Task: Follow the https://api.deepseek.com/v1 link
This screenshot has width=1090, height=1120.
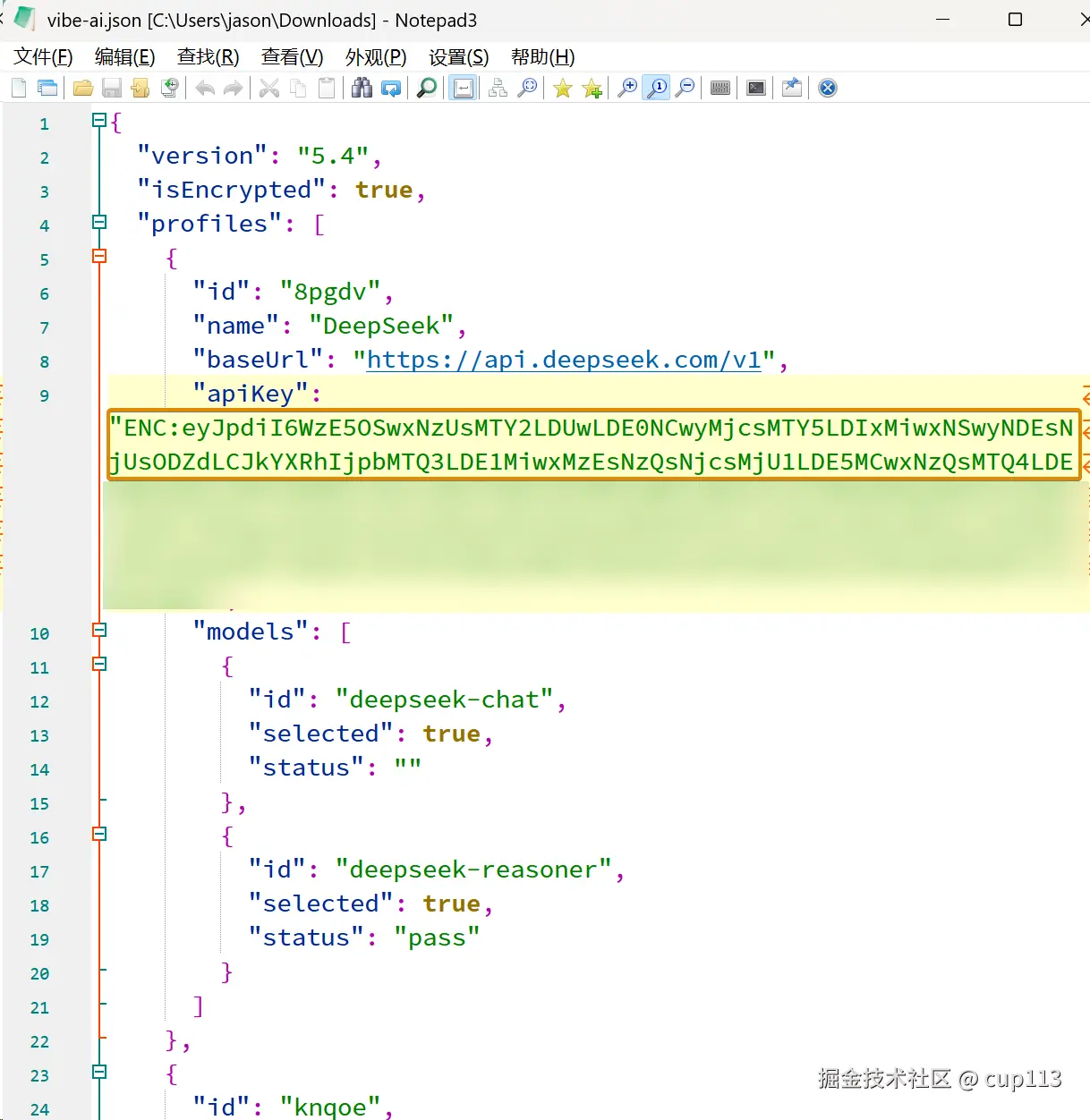Action: click(564, 360)
